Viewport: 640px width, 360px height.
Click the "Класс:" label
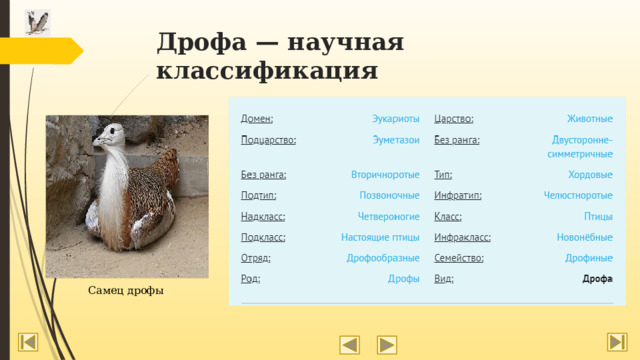pos(448,217)
